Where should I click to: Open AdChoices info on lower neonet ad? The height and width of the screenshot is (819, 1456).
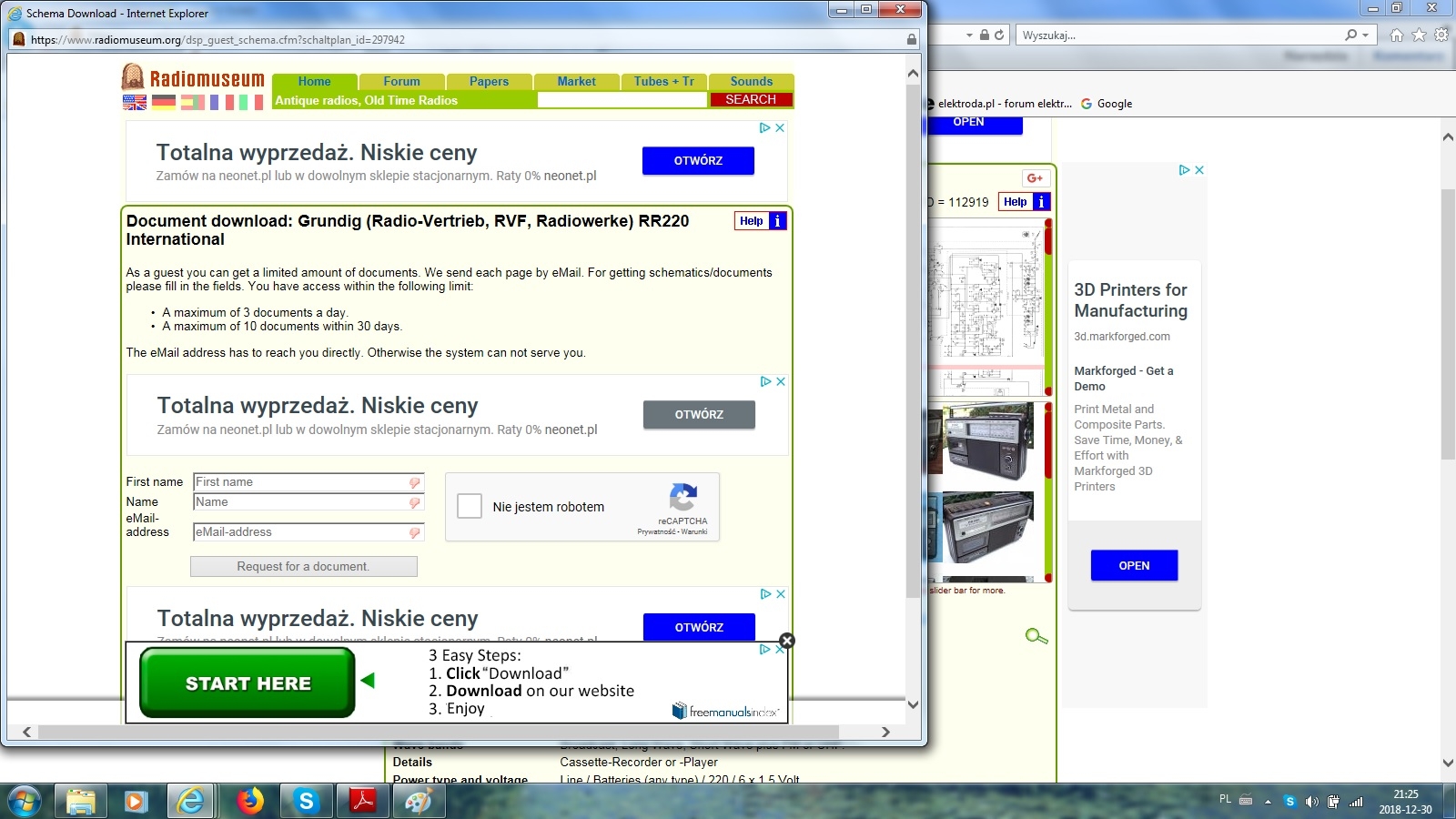point(766,594)
